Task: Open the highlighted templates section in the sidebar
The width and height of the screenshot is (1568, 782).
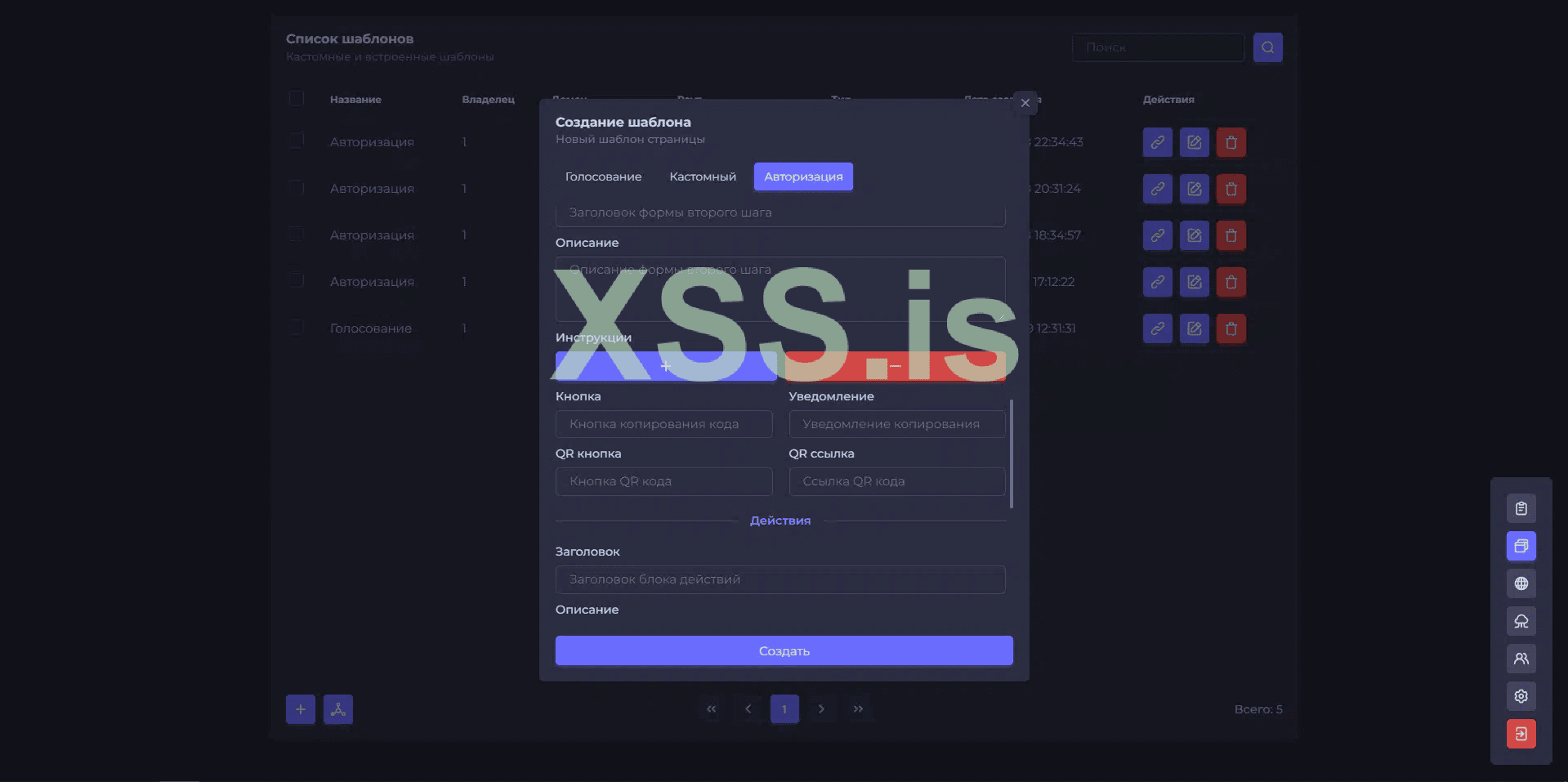Action: 1521,546
